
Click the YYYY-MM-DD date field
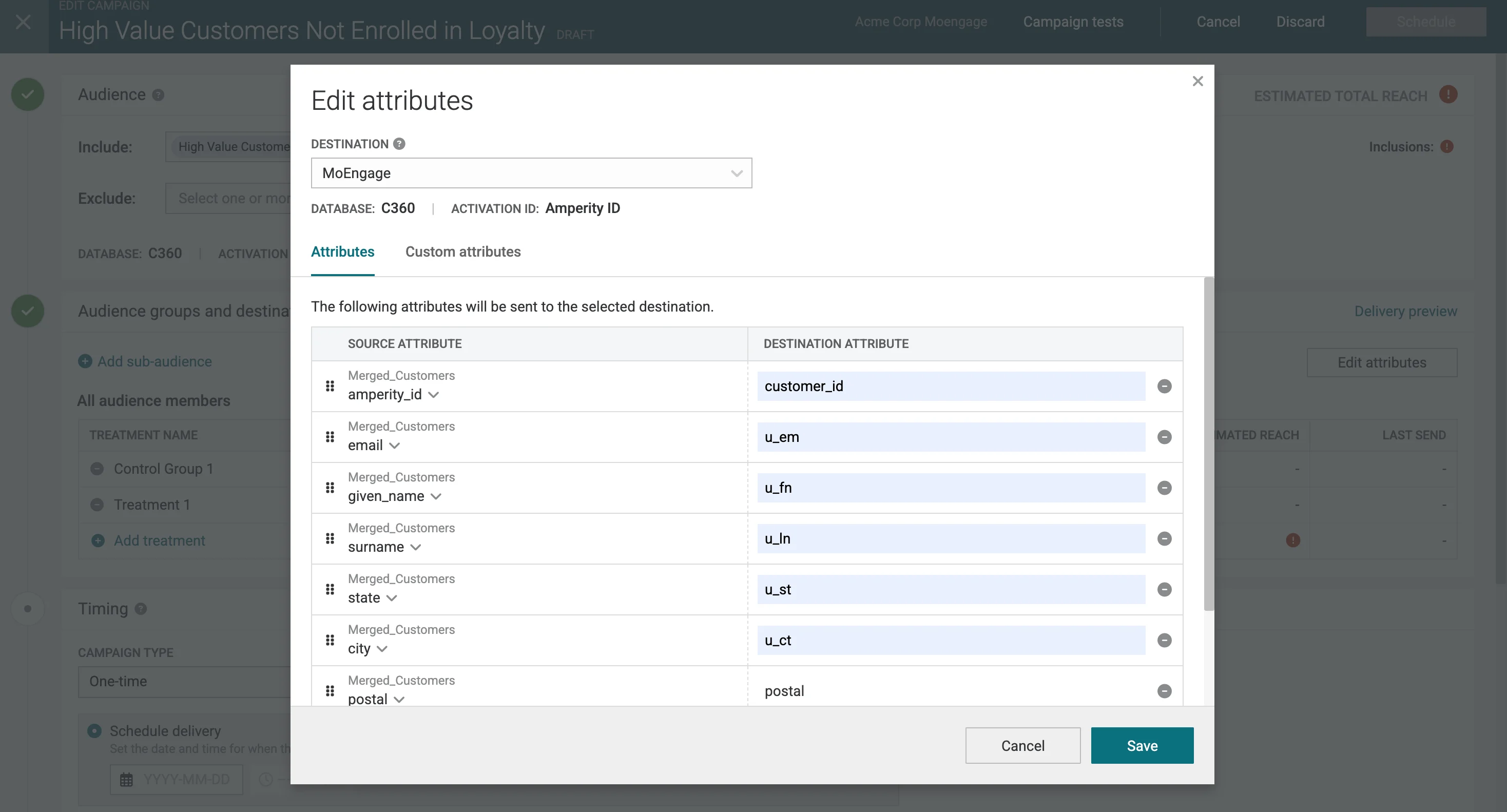(x=176, y=780)
